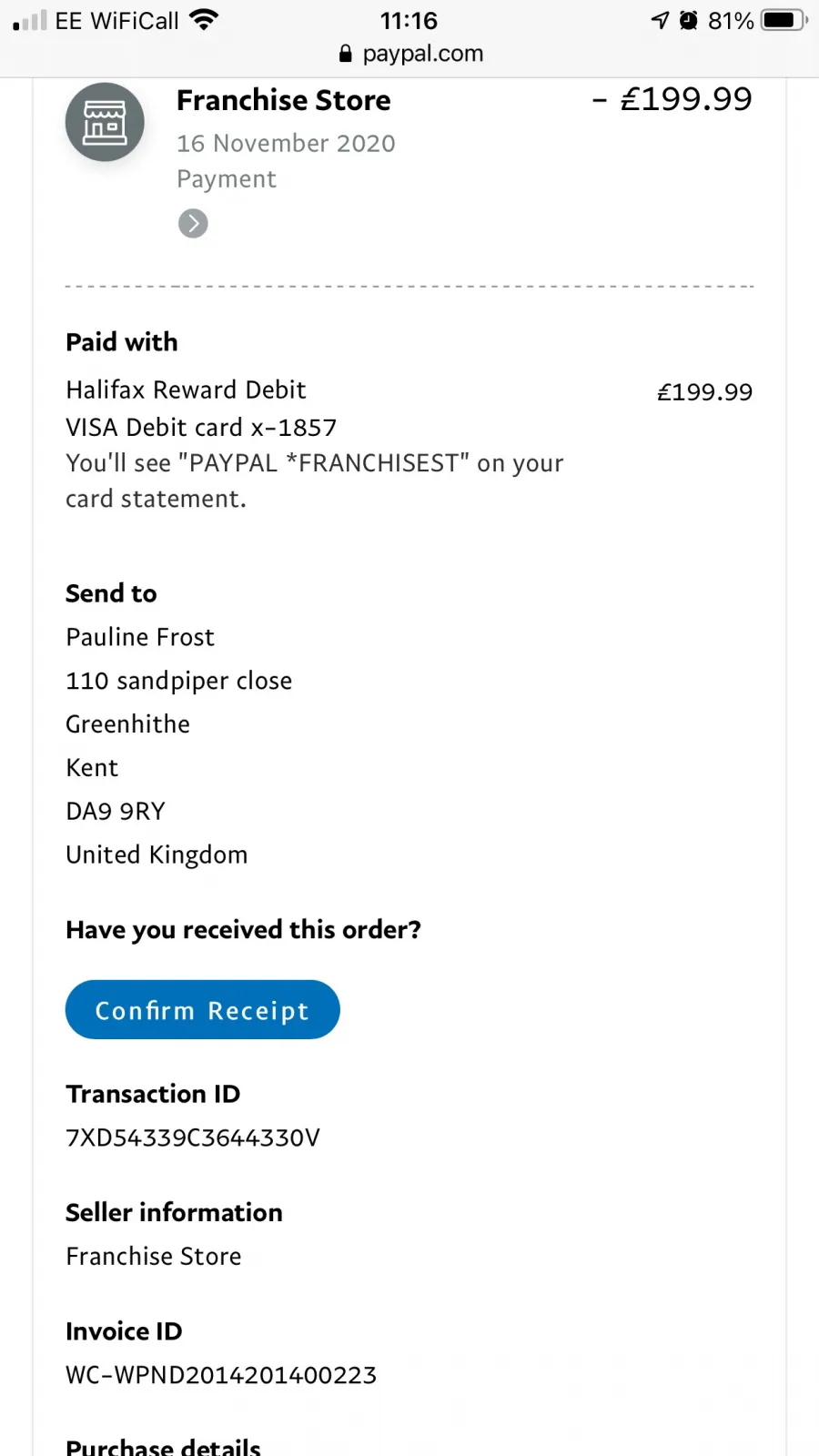The width and height of the screenshot is (819, 1456).
Task: Tap the battery icon in status bar
Action: click(784, 20)
